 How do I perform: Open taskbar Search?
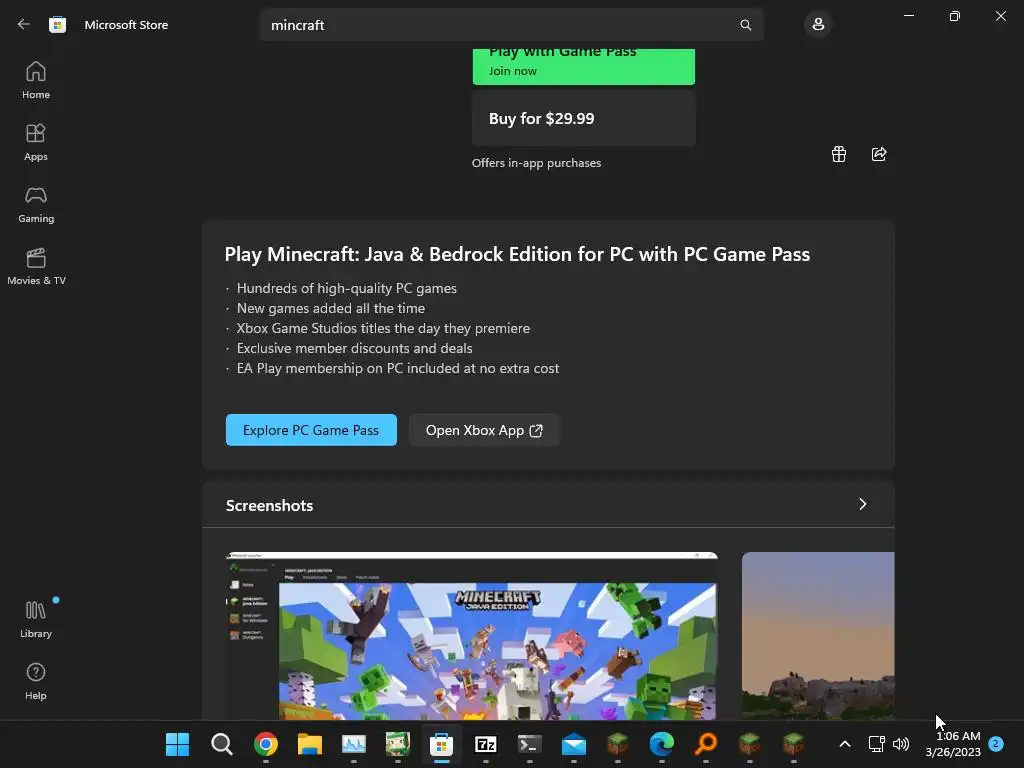[221, 744]
